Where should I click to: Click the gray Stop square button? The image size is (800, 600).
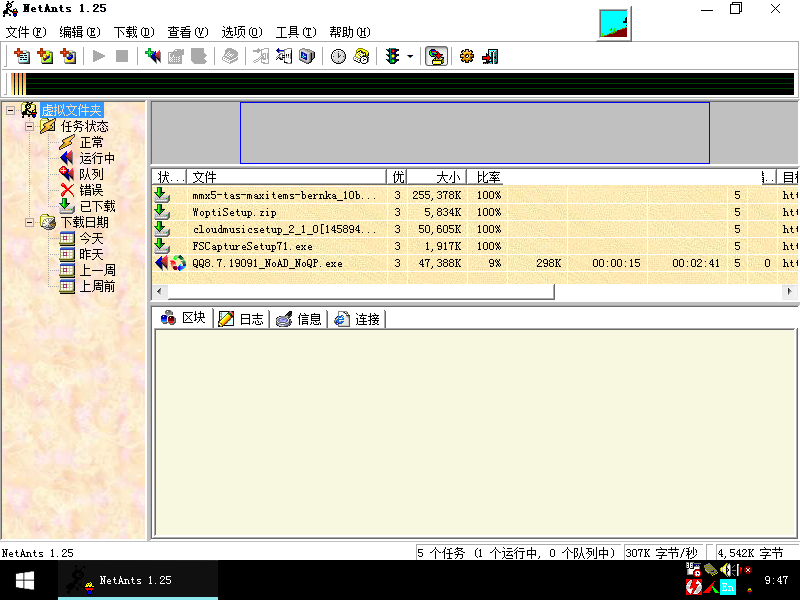(122, 56)
